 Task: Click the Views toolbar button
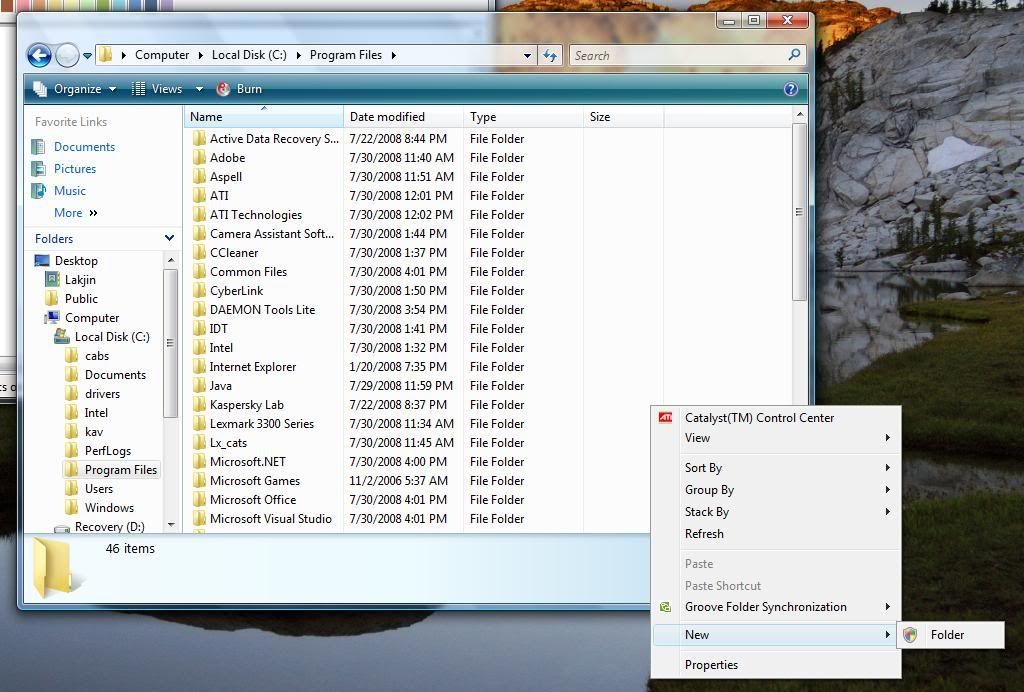point(157,89)
